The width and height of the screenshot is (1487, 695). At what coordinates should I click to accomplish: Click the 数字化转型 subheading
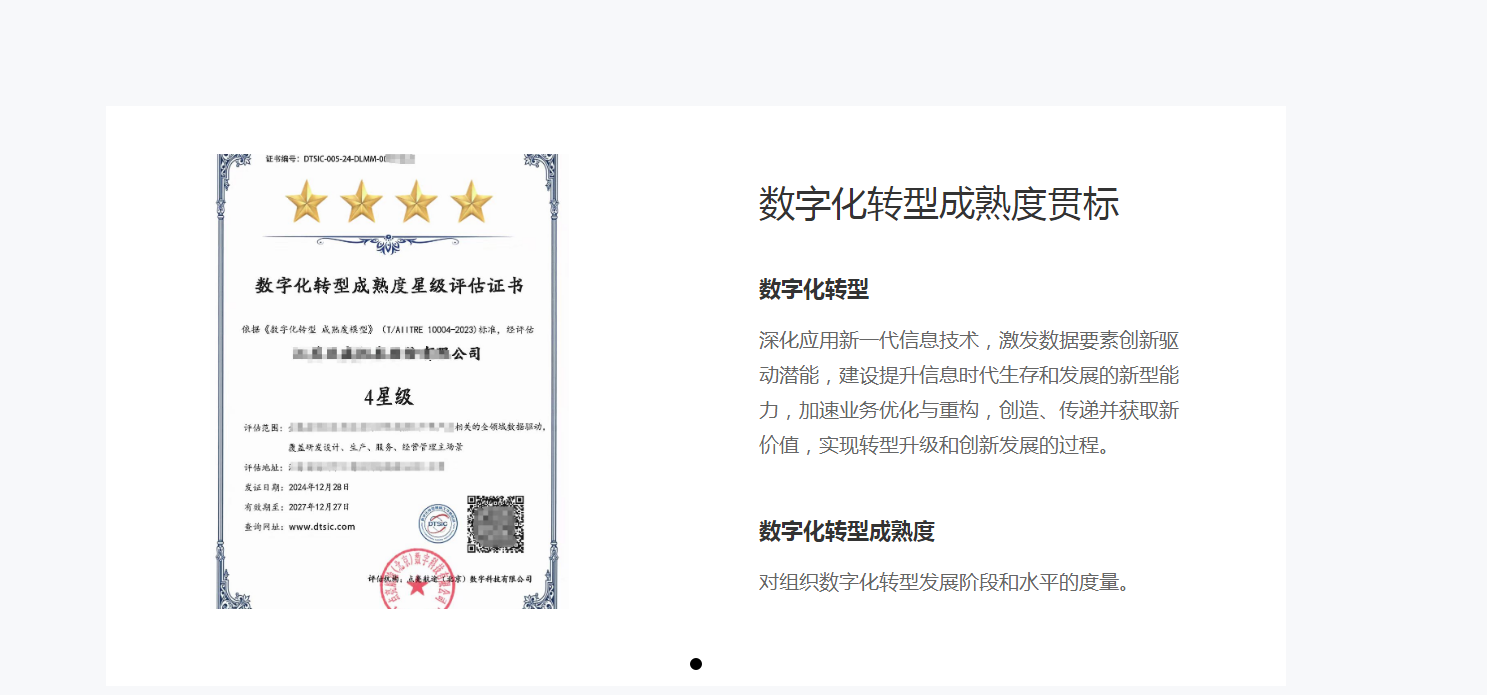(813, 290)
